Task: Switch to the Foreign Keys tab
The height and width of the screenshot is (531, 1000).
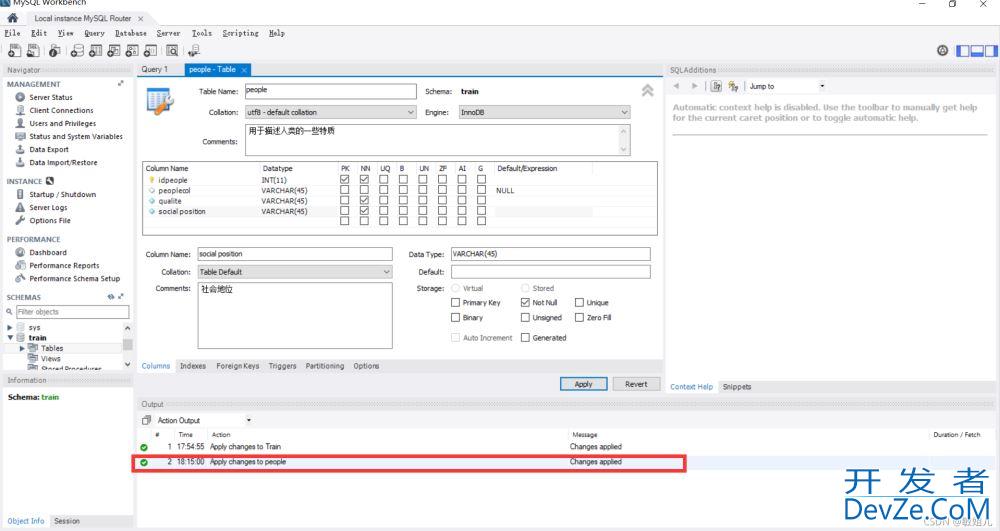Action: pyautogui.click(x=237, y=366)
